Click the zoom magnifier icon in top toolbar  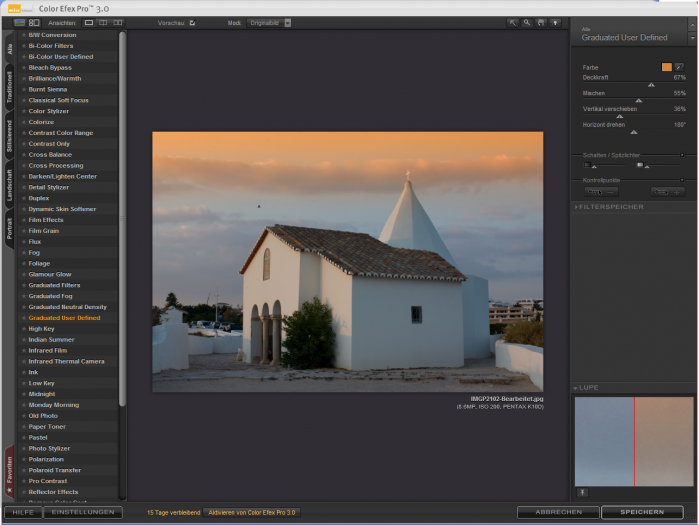527,22
